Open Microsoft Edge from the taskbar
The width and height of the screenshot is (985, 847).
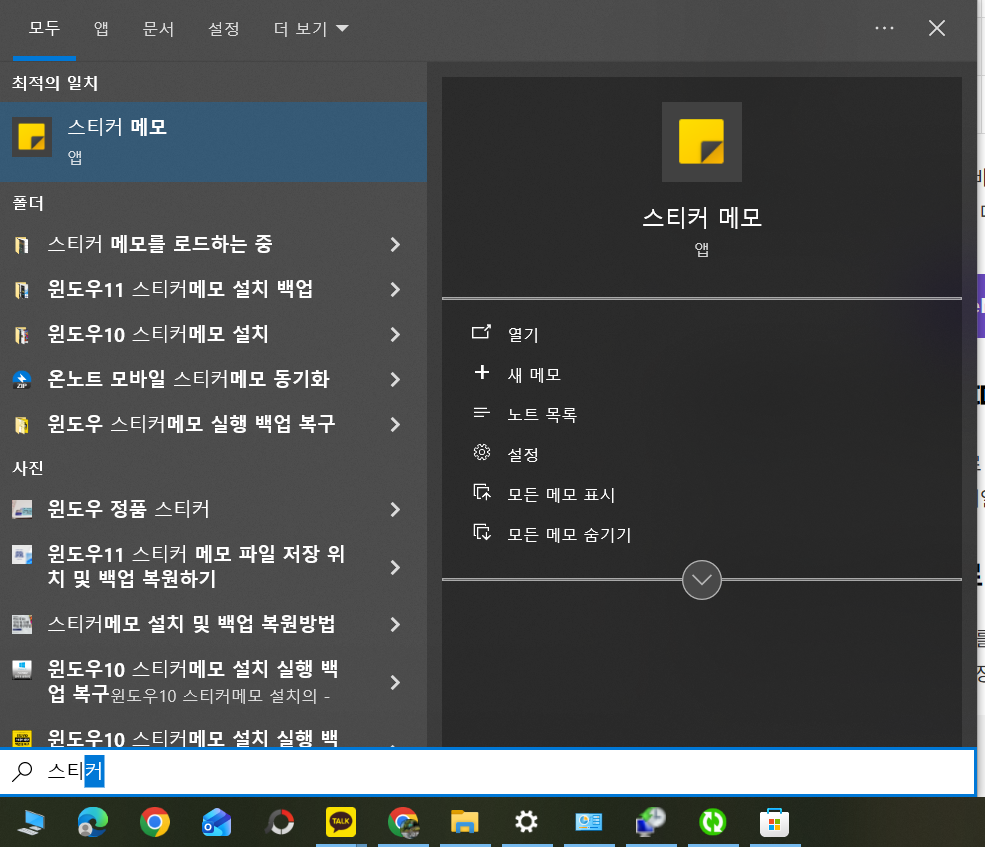[x=92, y=822]
